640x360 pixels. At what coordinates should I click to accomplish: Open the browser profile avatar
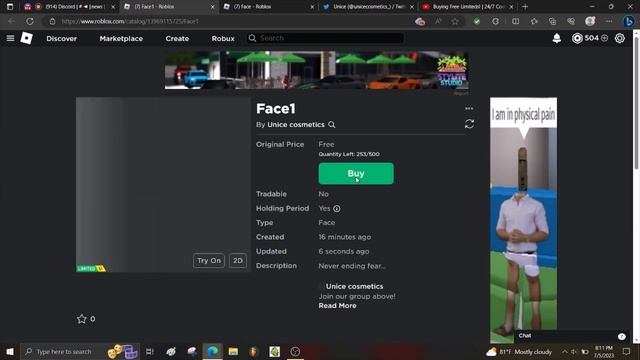click(x=590, y=21)
